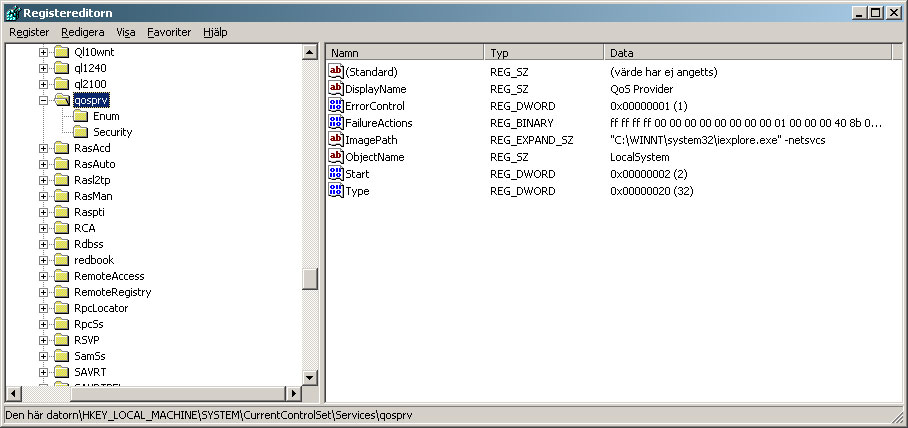This screenshot has width=908, height=428.
Task: Expand the RemoteRegistry key
Action: (x=43, y=292)
